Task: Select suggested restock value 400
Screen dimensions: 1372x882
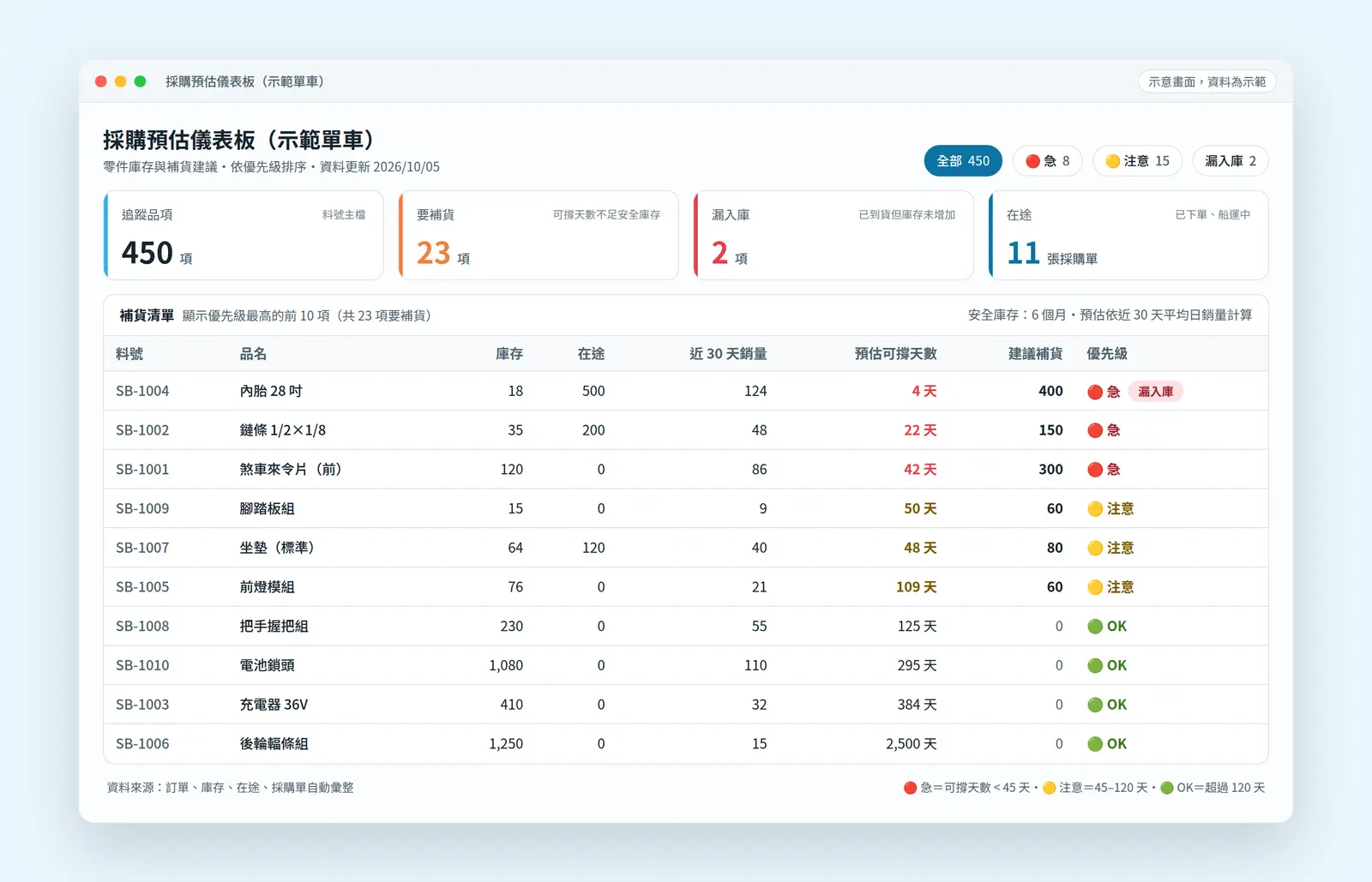Action: pos(1050,392)
